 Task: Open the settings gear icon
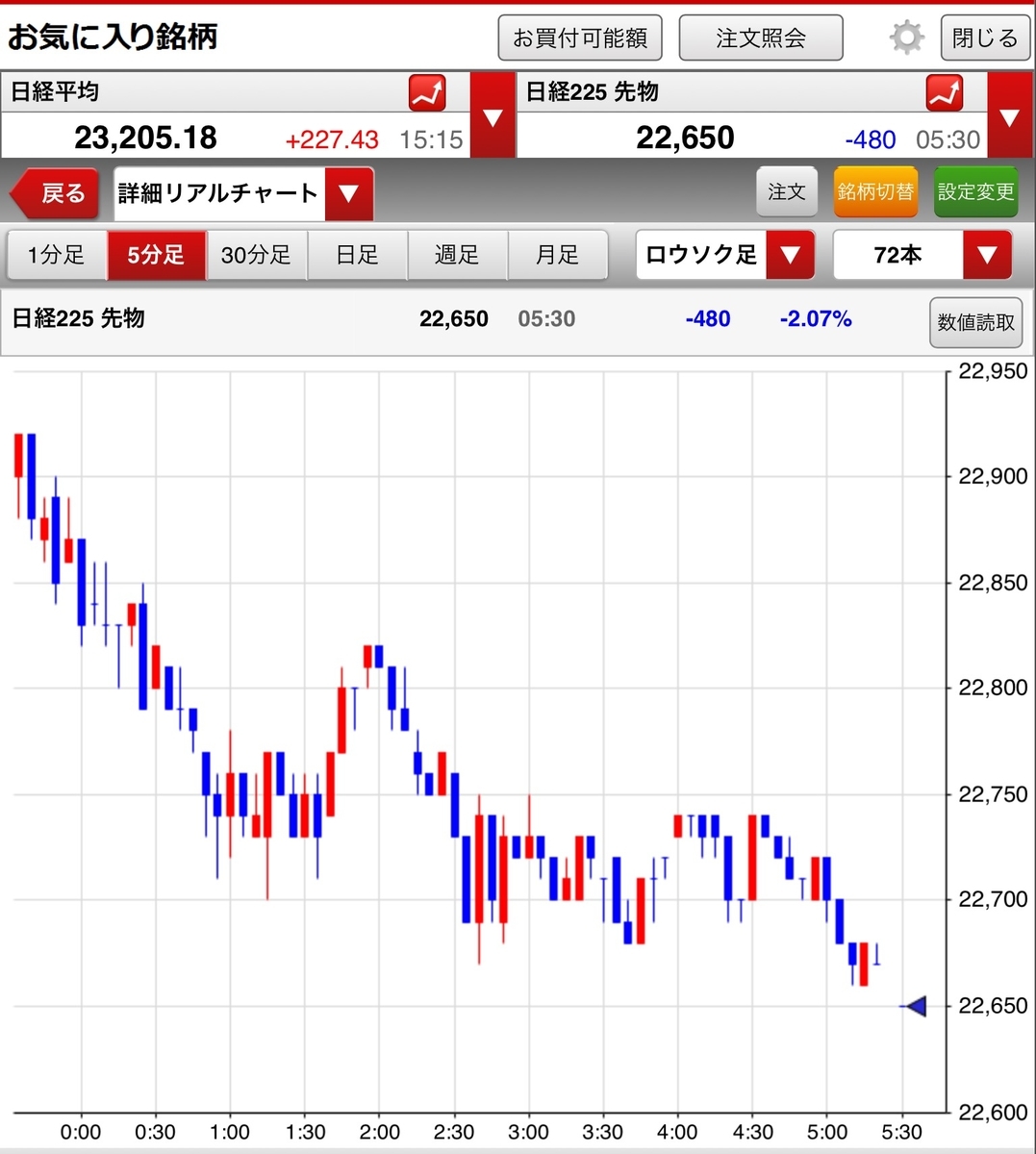click(x=906, y=38)
